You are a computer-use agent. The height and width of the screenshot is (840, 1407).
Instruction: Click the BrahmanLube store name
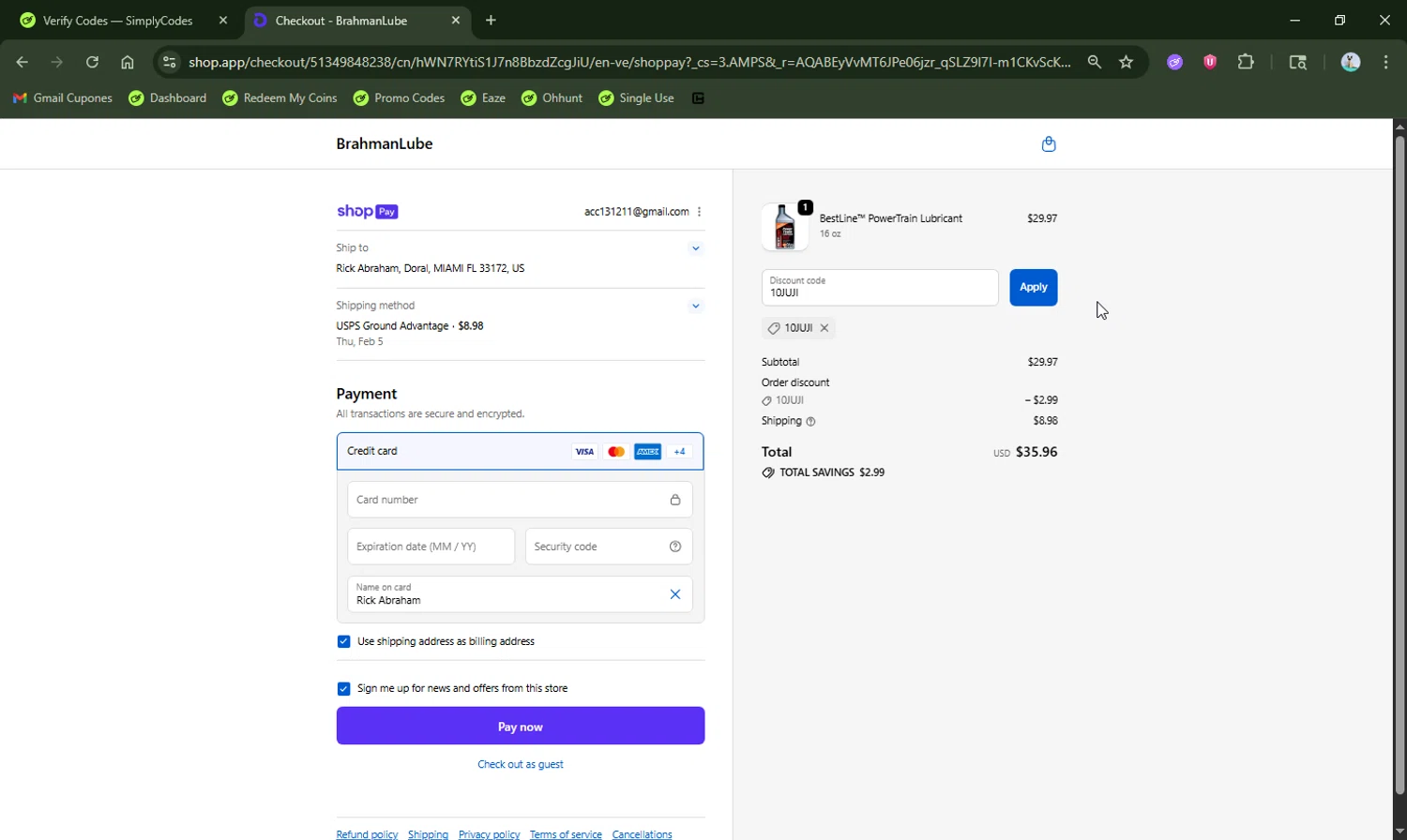pyautogui.click(x=385, y=143)
